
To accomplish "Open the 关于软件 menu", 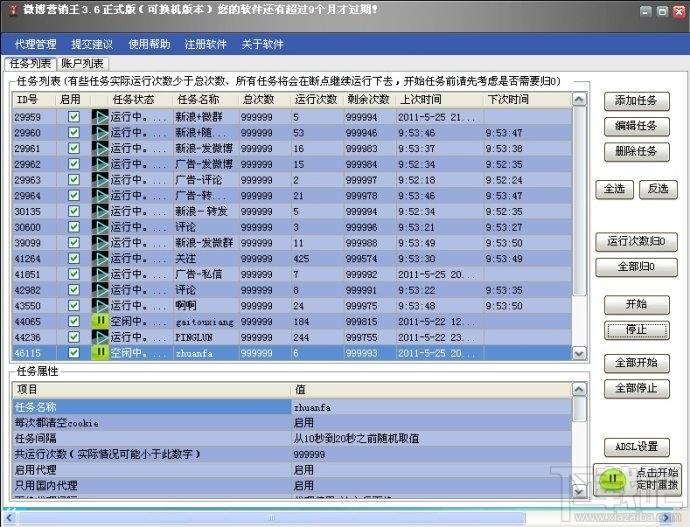I will coord(262,44).
